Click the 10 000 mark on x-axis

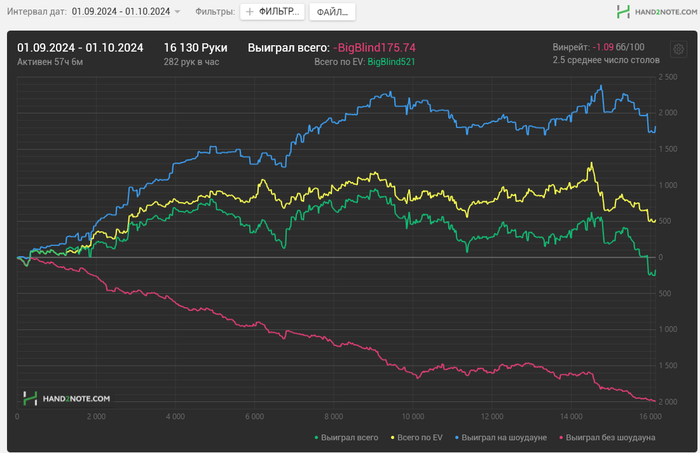413,415
